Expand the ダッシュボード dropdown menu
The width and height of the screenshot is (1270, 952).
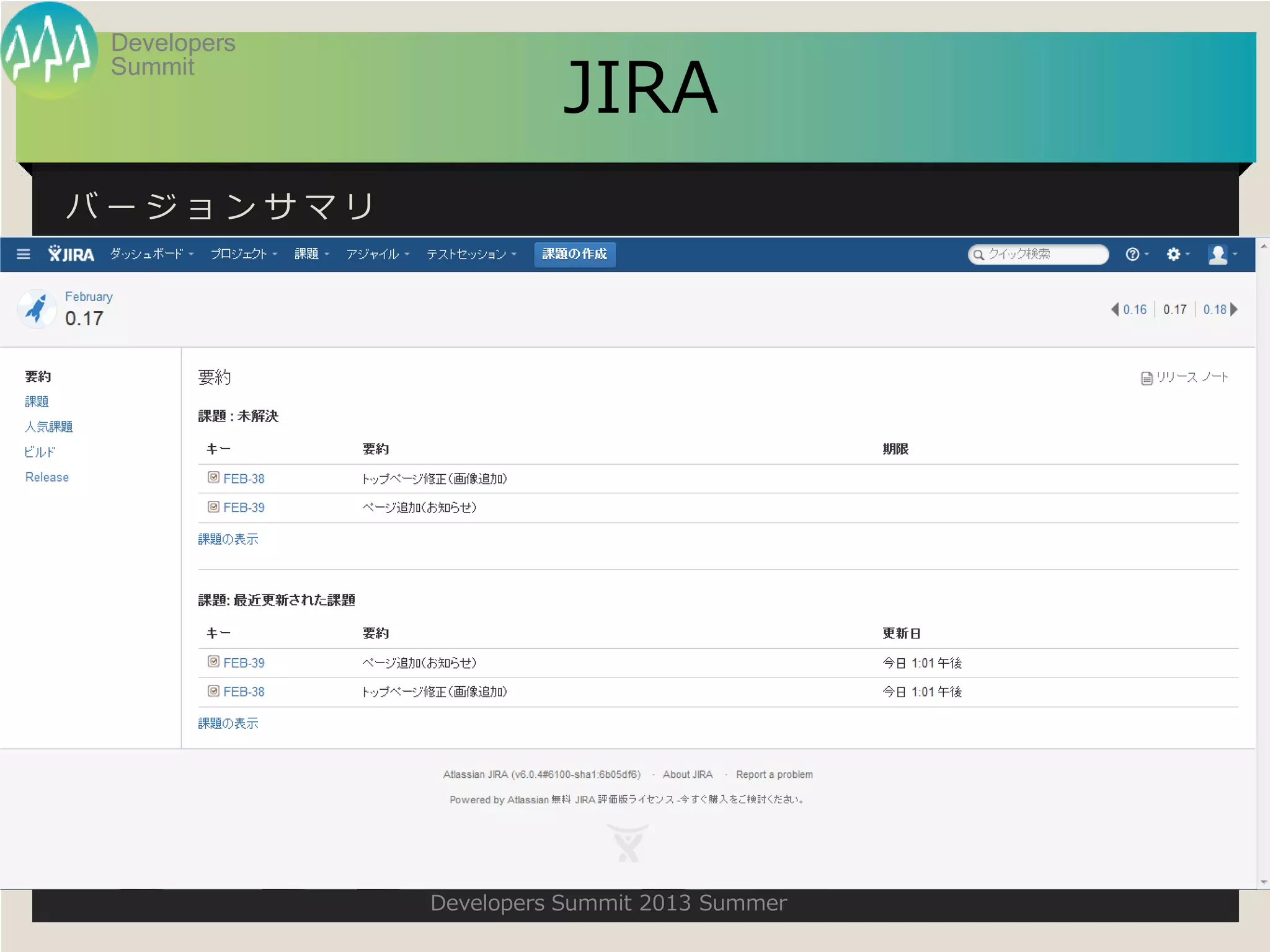(152, 254)
